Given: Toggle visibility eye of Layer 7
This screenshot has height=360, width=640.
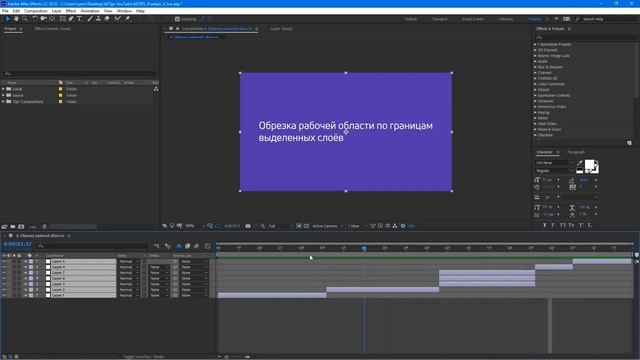Looking at the screenshot, I should coord(4,273).
